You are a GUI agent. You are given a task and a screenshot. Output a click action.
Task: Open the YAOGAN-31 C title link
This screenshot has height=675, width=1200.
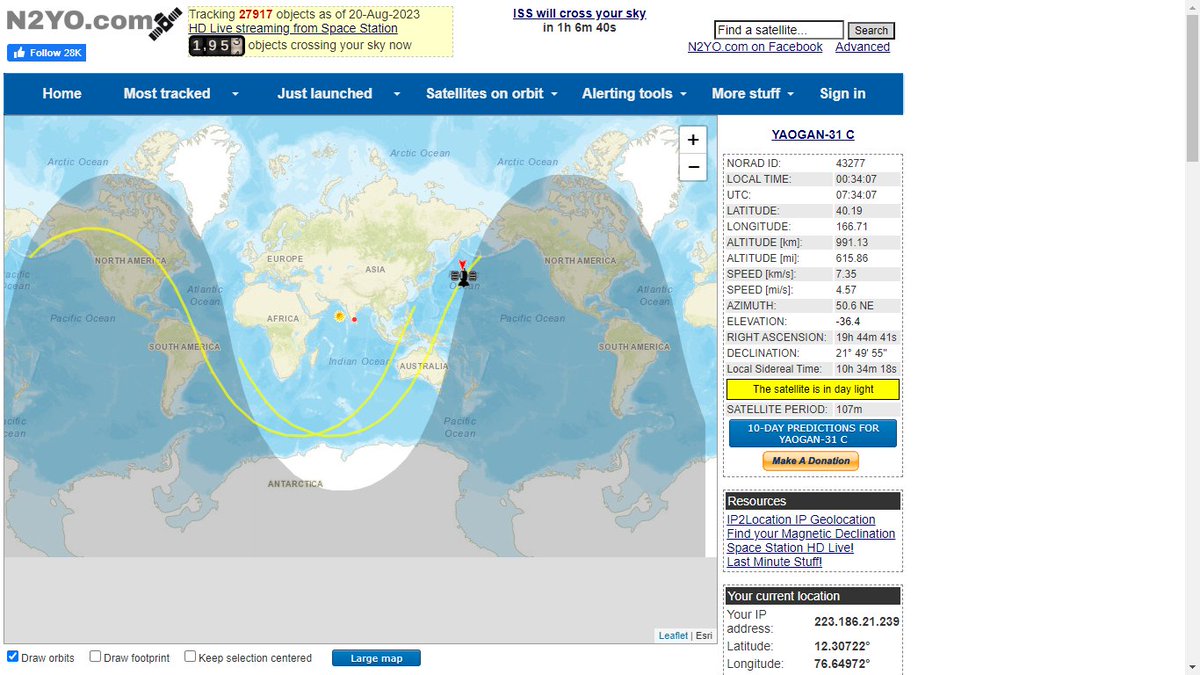813,134
